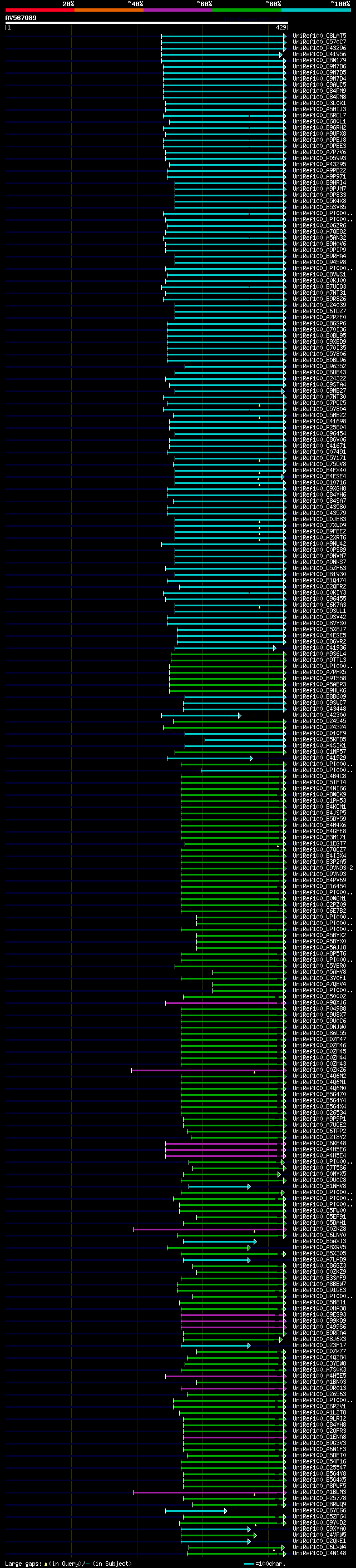Click the purple alignment bar for UniRef100_A1BLM3

pyautogui.click(x=210, y=1492)
